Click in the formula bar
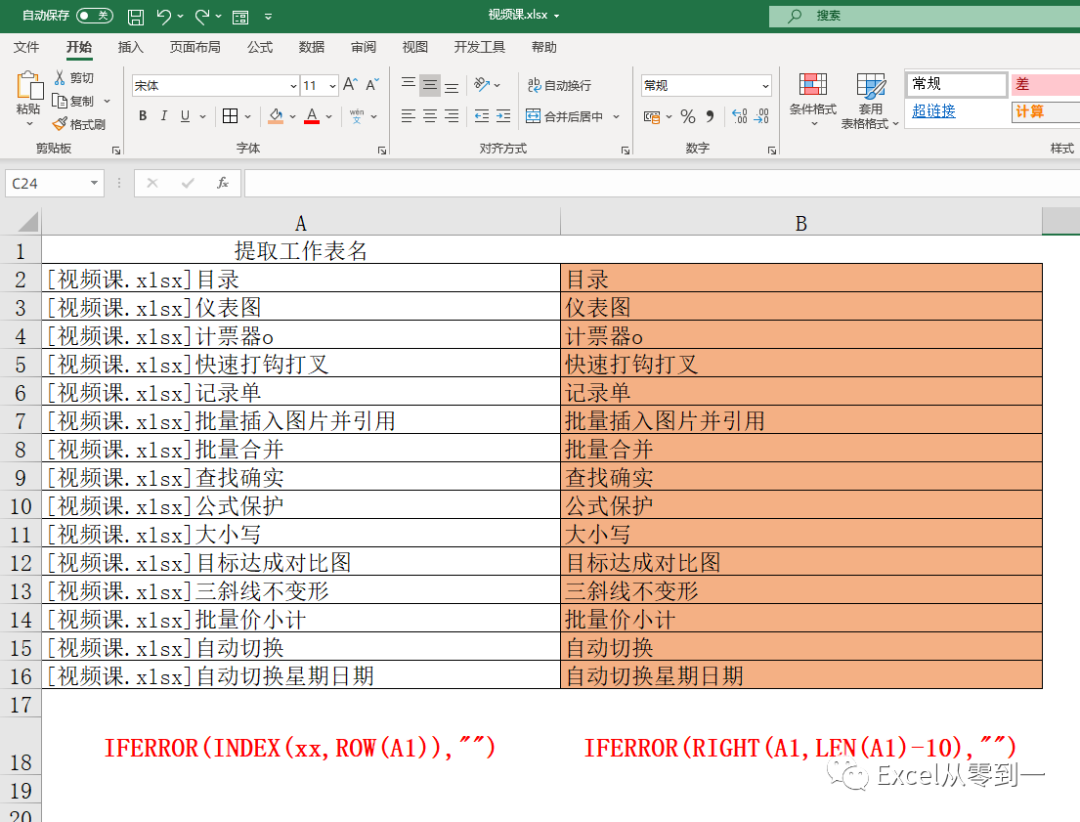The image size is (1080, 822). pyautogui.click(x=662, y=183)
